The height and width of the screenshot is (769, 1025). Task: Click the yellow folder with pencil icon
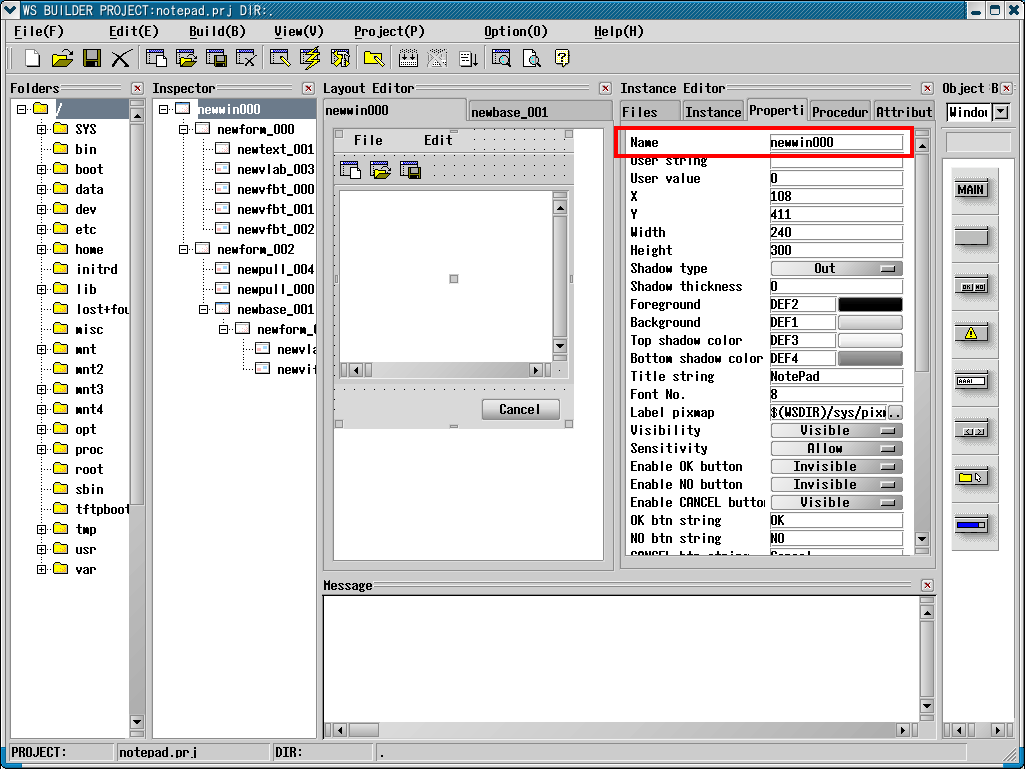374,58
